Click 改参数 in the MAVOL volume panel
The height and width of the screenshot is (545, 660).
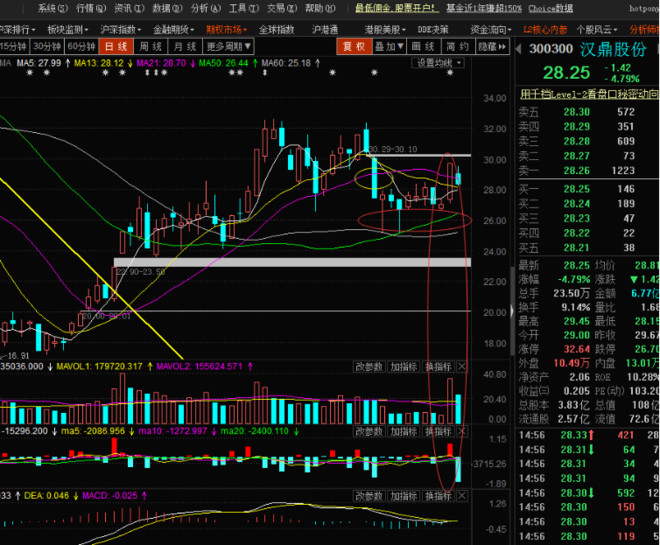point(369,367)
